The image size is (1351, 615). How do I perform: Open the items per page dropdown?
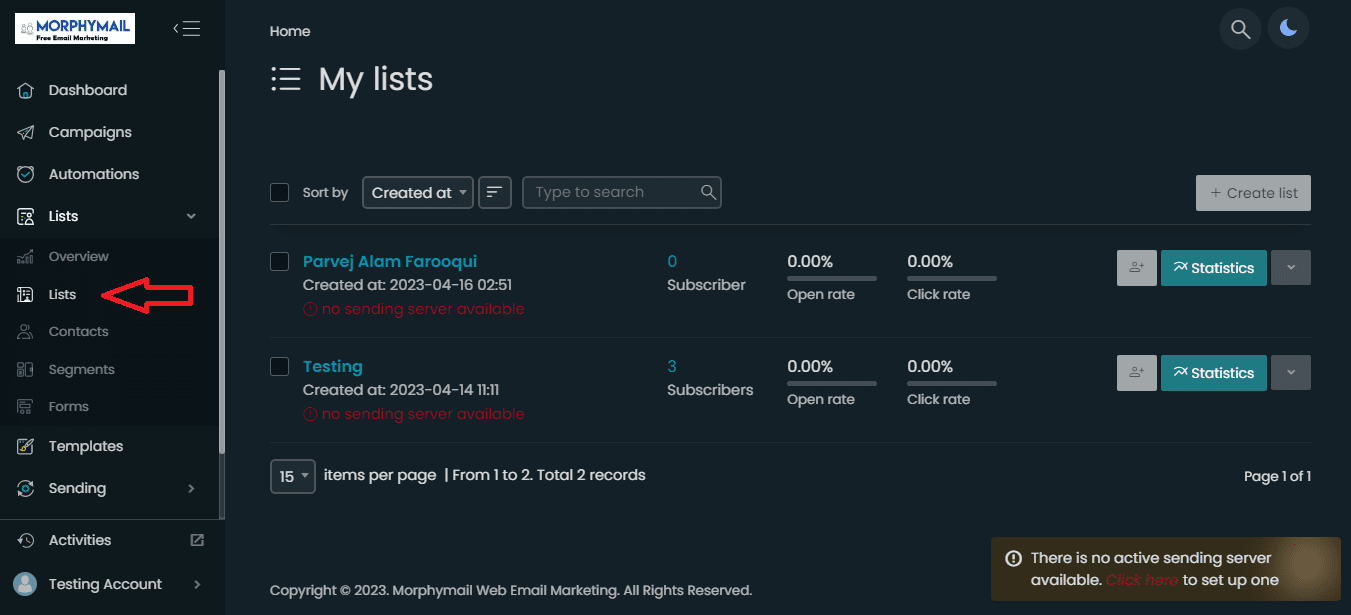[x=293, y=476]
